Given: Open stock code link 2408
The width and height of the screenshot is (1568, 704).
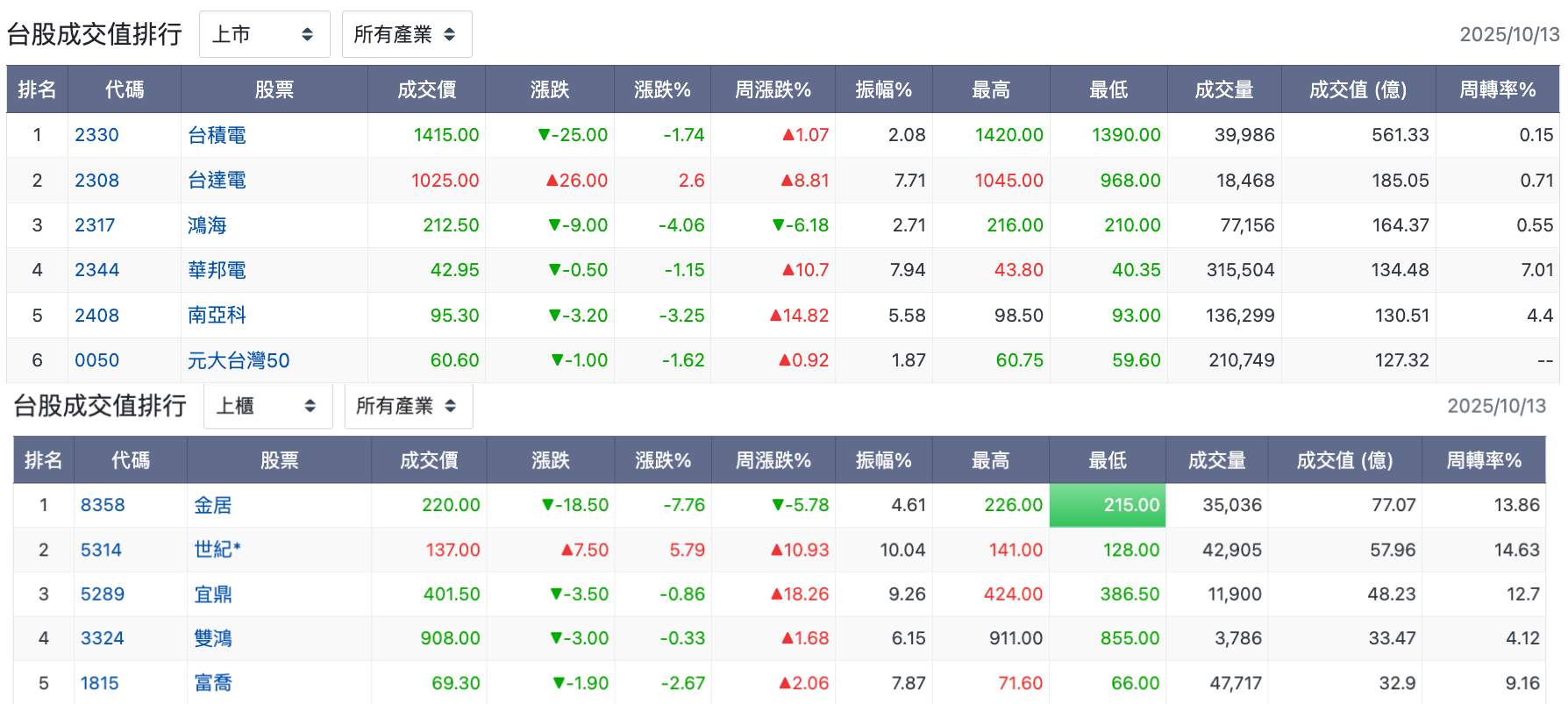Looking at the screenshot, I should (96, 316).
